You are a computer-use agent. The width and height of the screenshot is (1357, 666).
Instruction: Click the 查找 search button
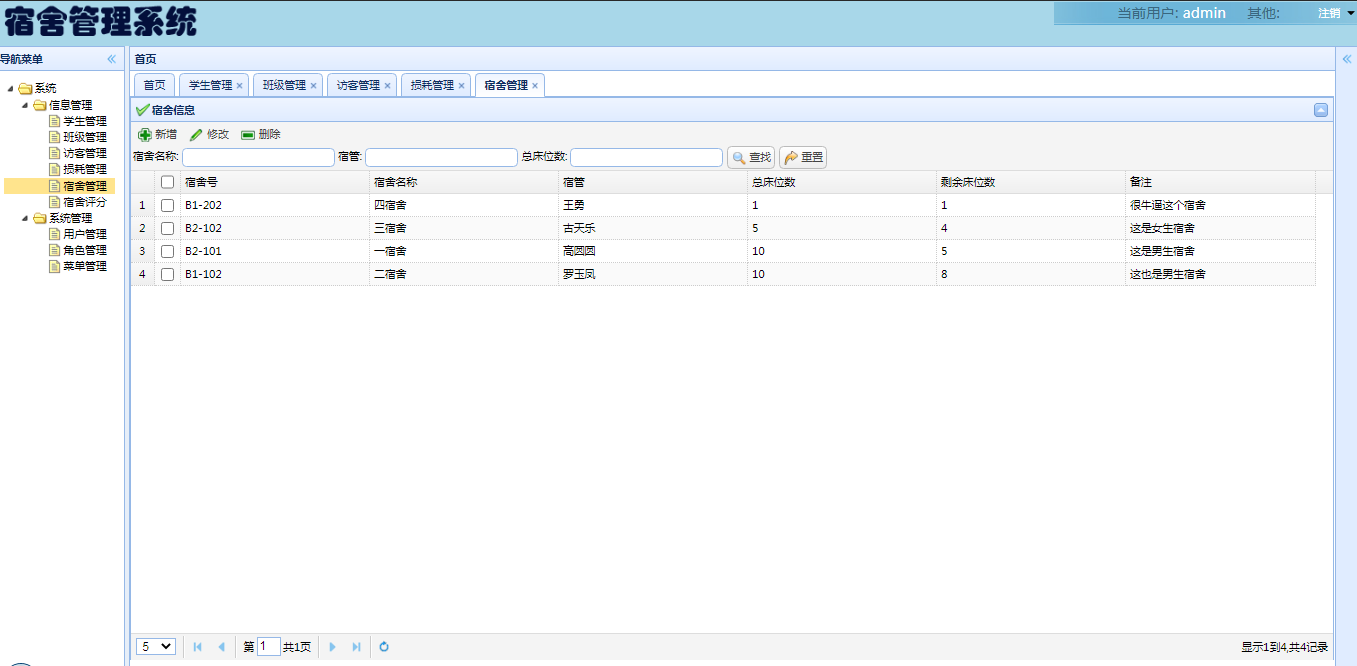751,157
